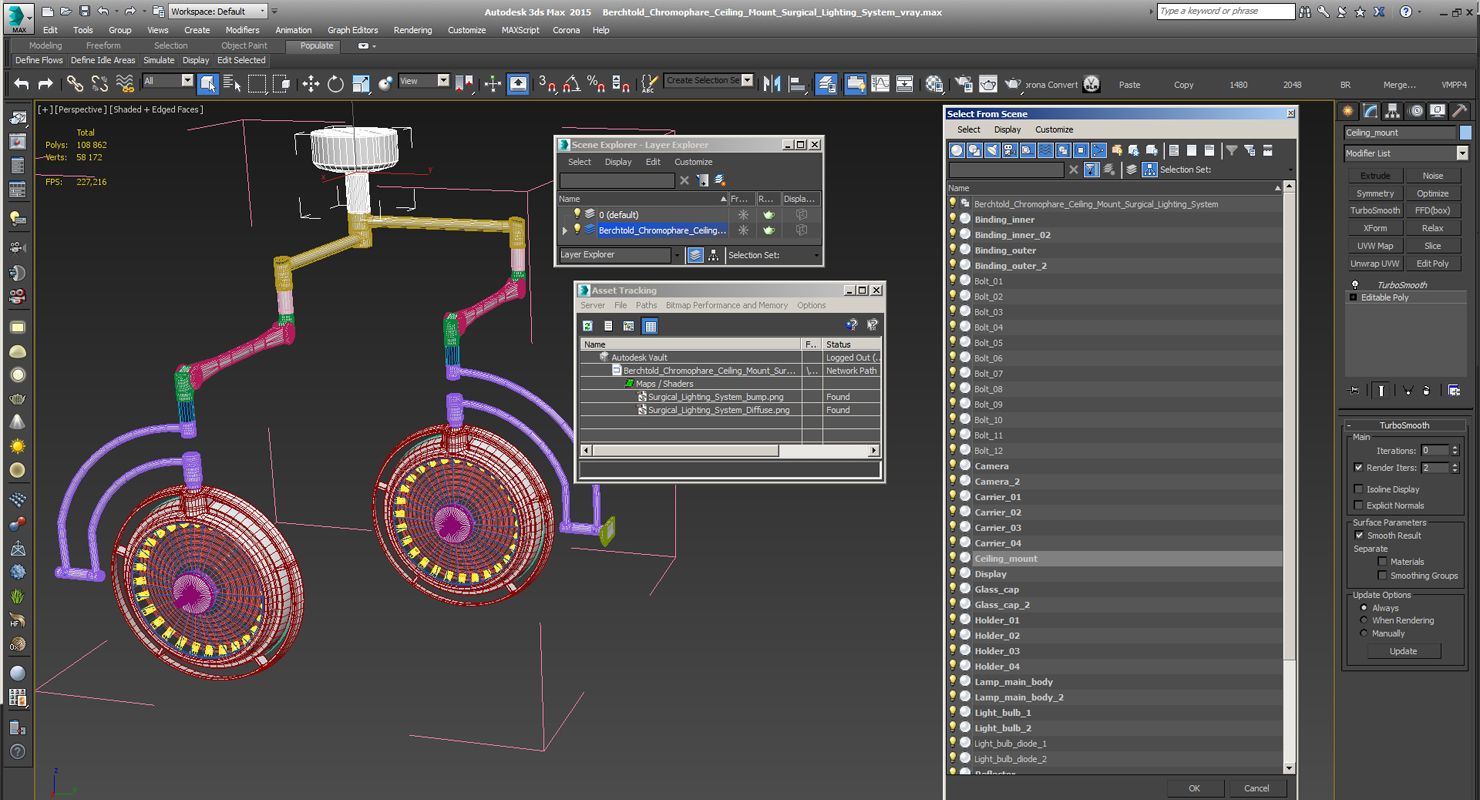Open the Rendering menu
The image size is (1480, 800).
tap(412, 30)
